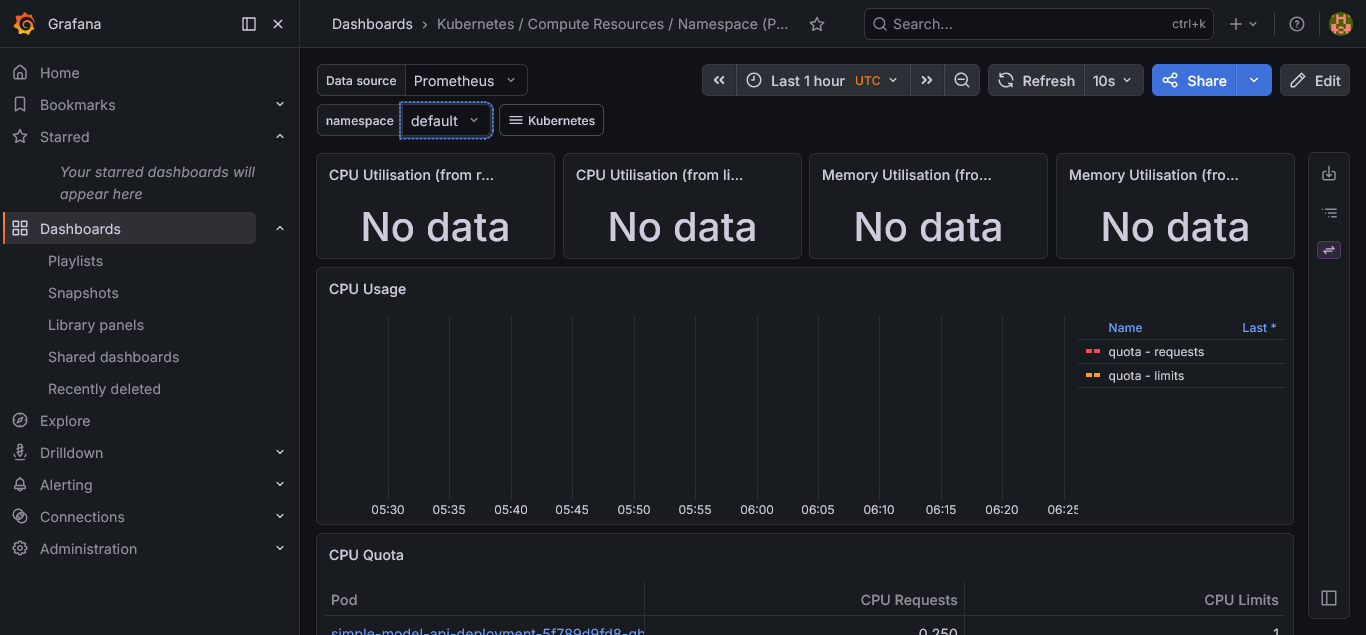Click the Drilldown icon in sidebar
1366x635 pixels.
tap(20, 453)
